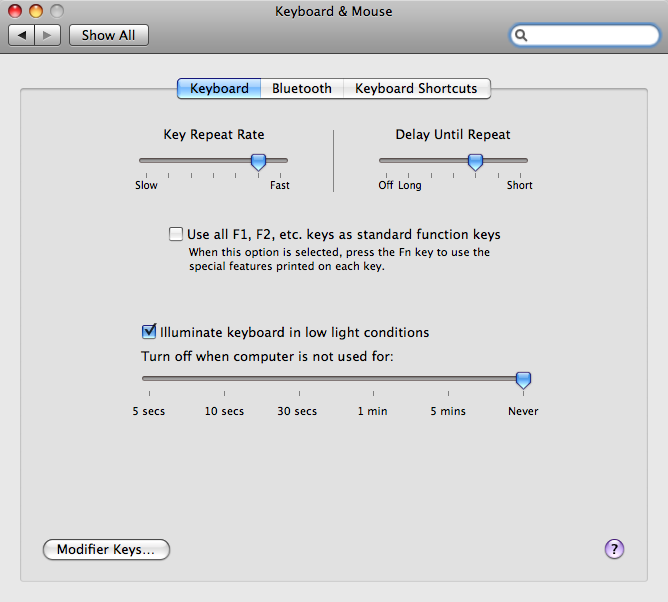668x602 pixels.
Task: Click the Key Repeat Rate heading
Action: [214, 135]
